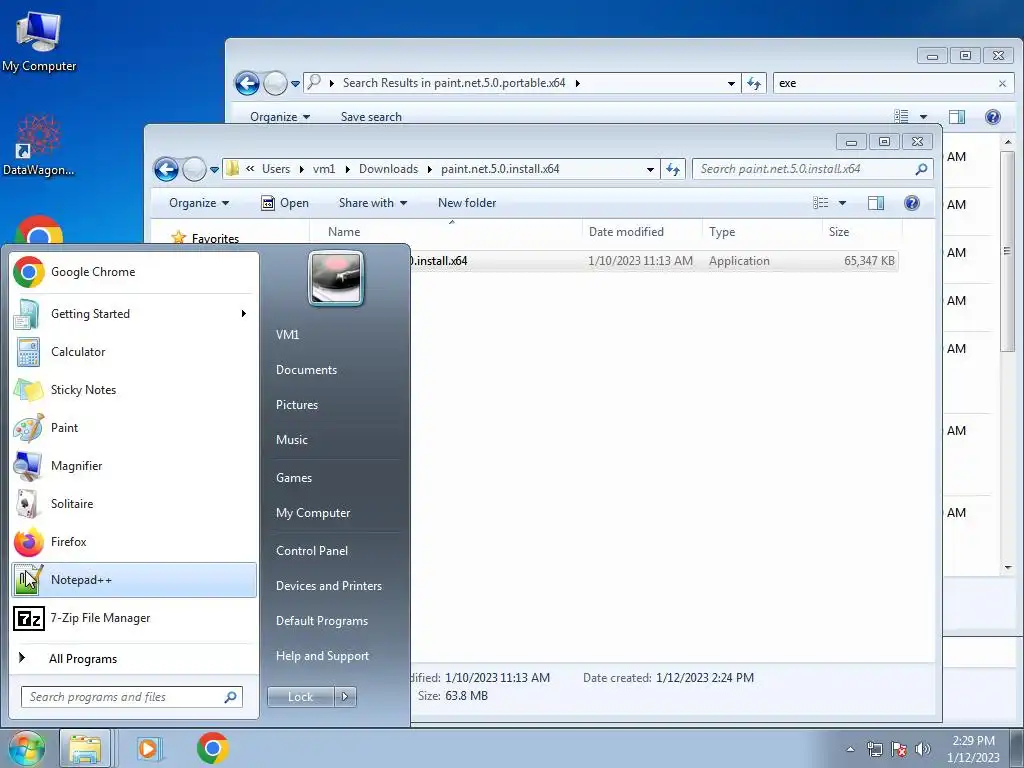Expand All Programs list
The image size is (1024, 768).
click(x=134, y=659)
